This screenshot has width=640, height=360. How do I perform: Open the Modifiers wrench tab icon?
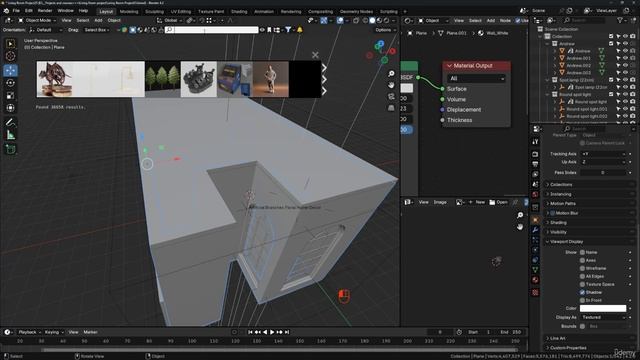pos(535,230)
